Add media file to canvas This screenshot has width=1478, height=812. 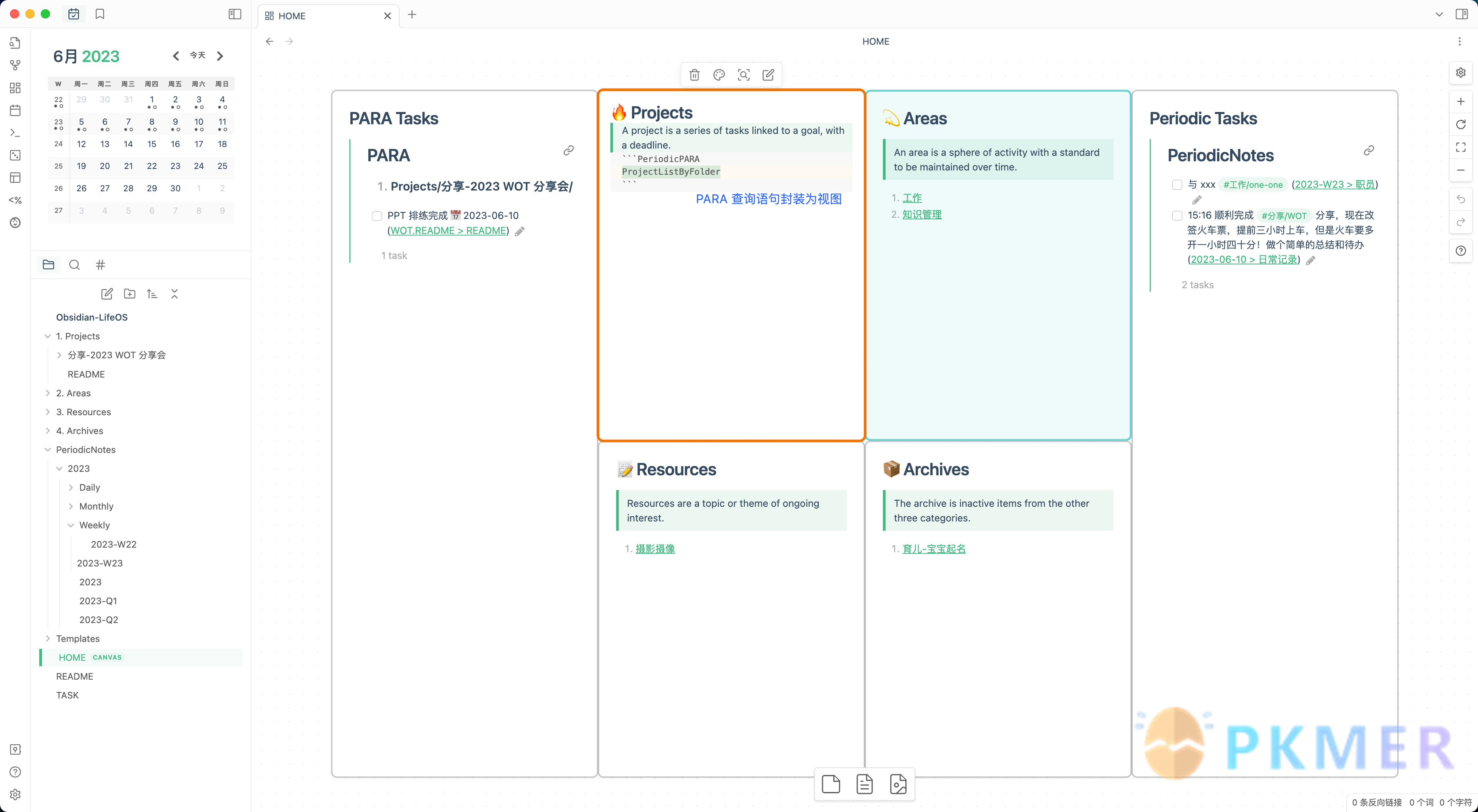click(x=898, y=784)
